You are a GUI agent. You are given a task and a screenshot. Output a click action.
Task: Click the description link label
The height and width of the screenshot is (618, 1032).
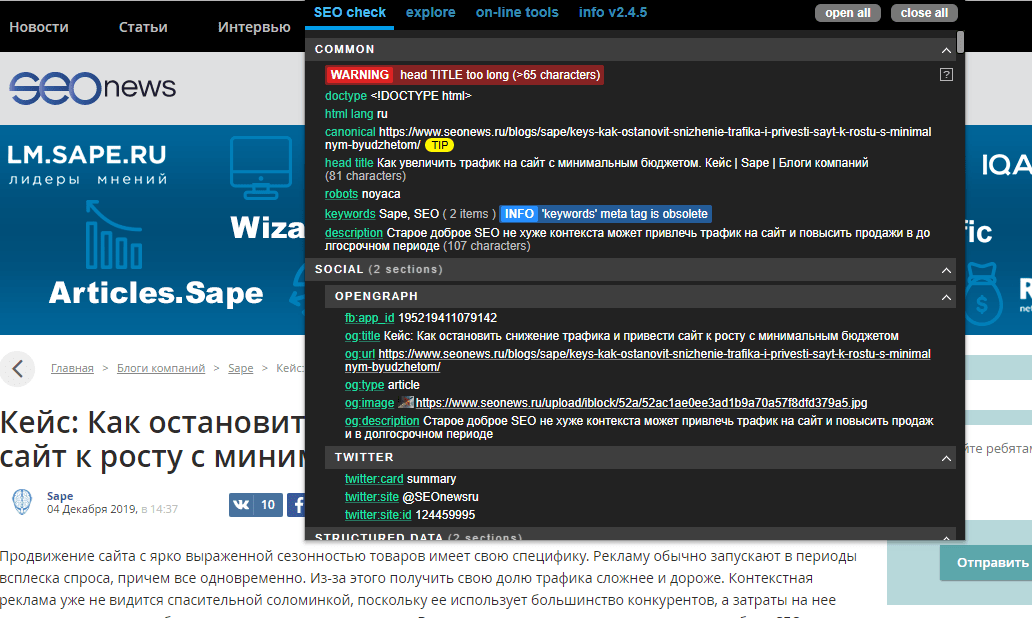353,233
